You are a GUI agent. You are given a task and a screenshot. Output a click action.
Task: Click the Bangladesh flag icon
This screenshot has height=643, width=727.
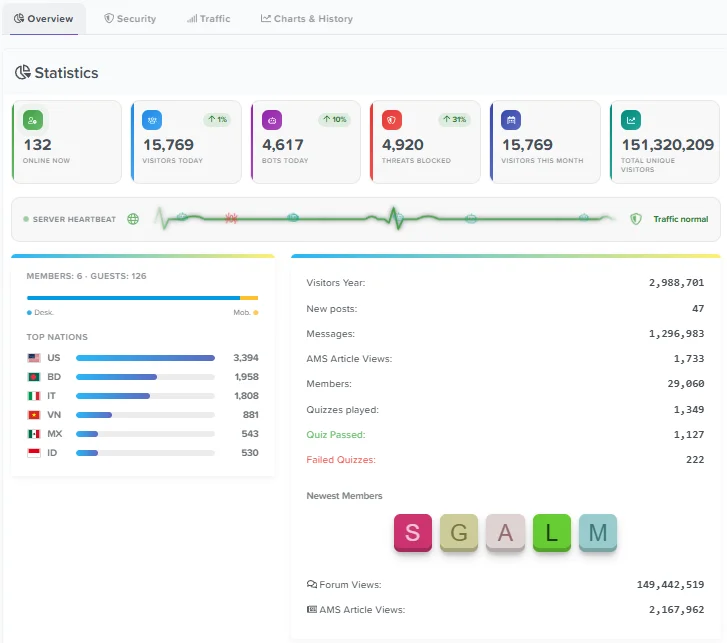click(x=34, y=377)
